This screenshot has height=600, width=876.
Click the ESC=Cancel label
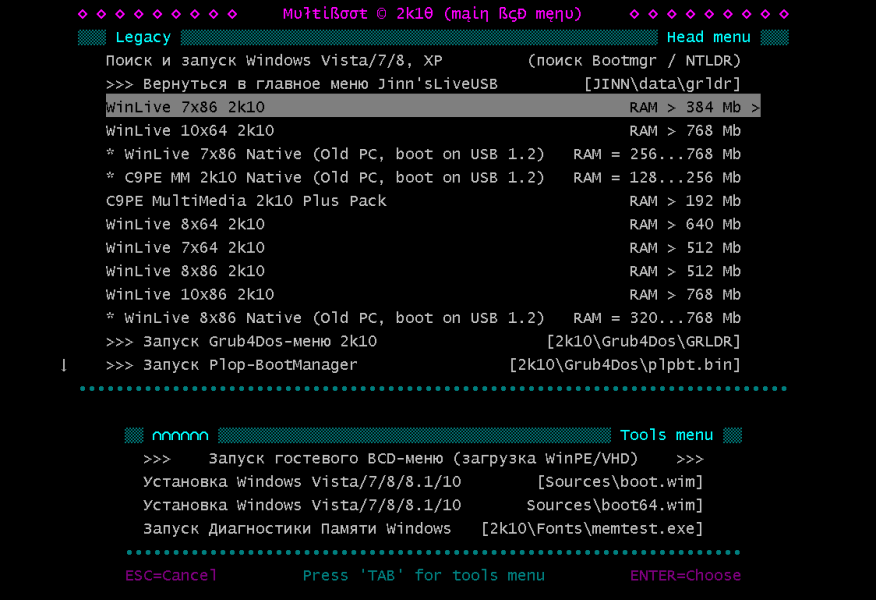pyautogui.click(x=171, y=576)
